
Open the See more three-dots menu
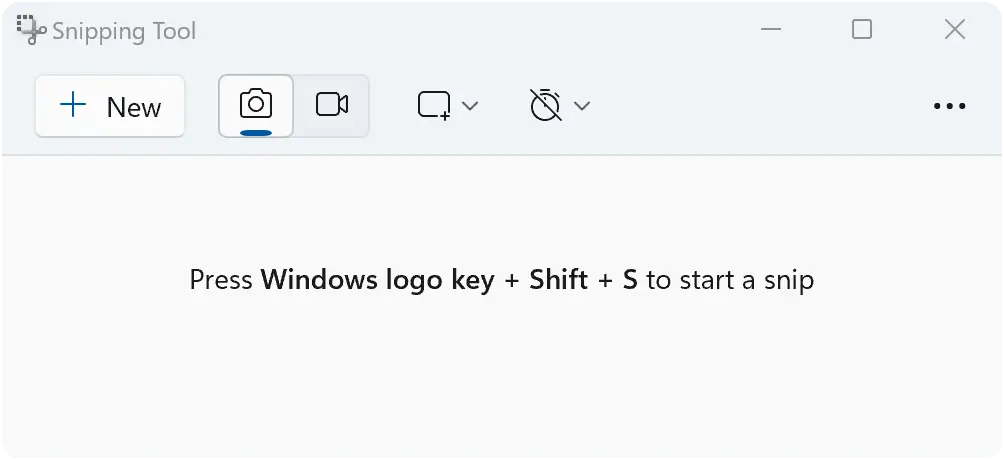click(x=950, y=106)
